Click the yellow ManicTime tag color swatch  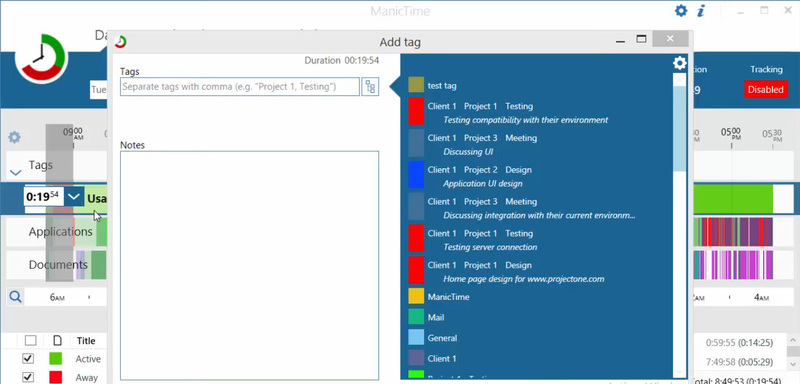pyautogui.click(x=416, y=296)
